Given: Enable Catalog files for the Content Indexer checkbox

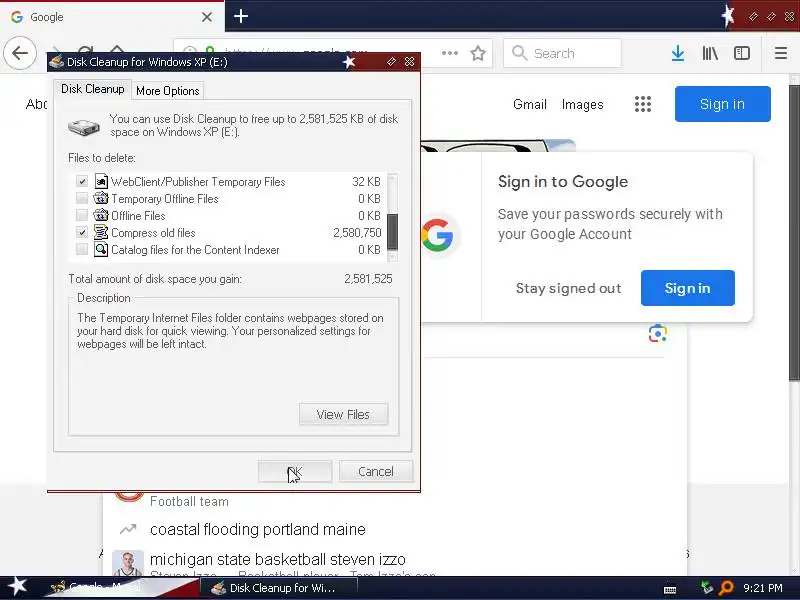Looking at the screenshot, I should (82, 249).
